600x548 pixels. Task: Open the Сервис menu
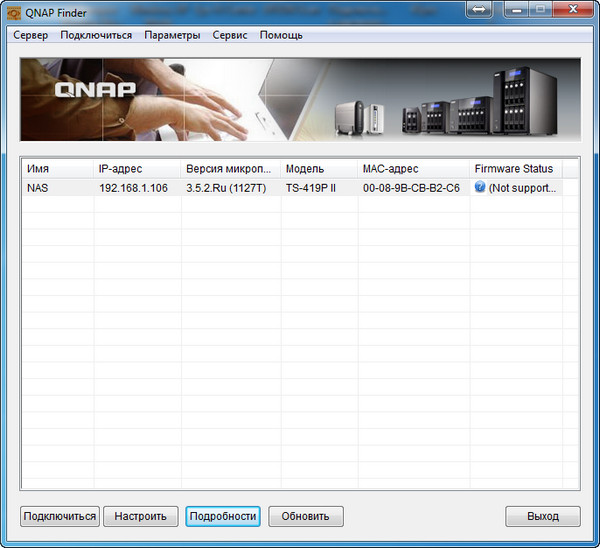pyautogui.click(x=230, y=35)
